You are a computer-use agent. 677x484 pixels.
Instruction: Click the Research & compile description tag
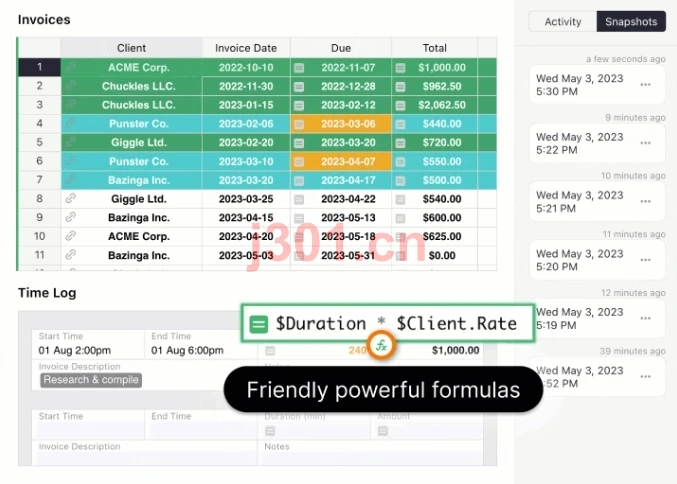pos(91,380)
